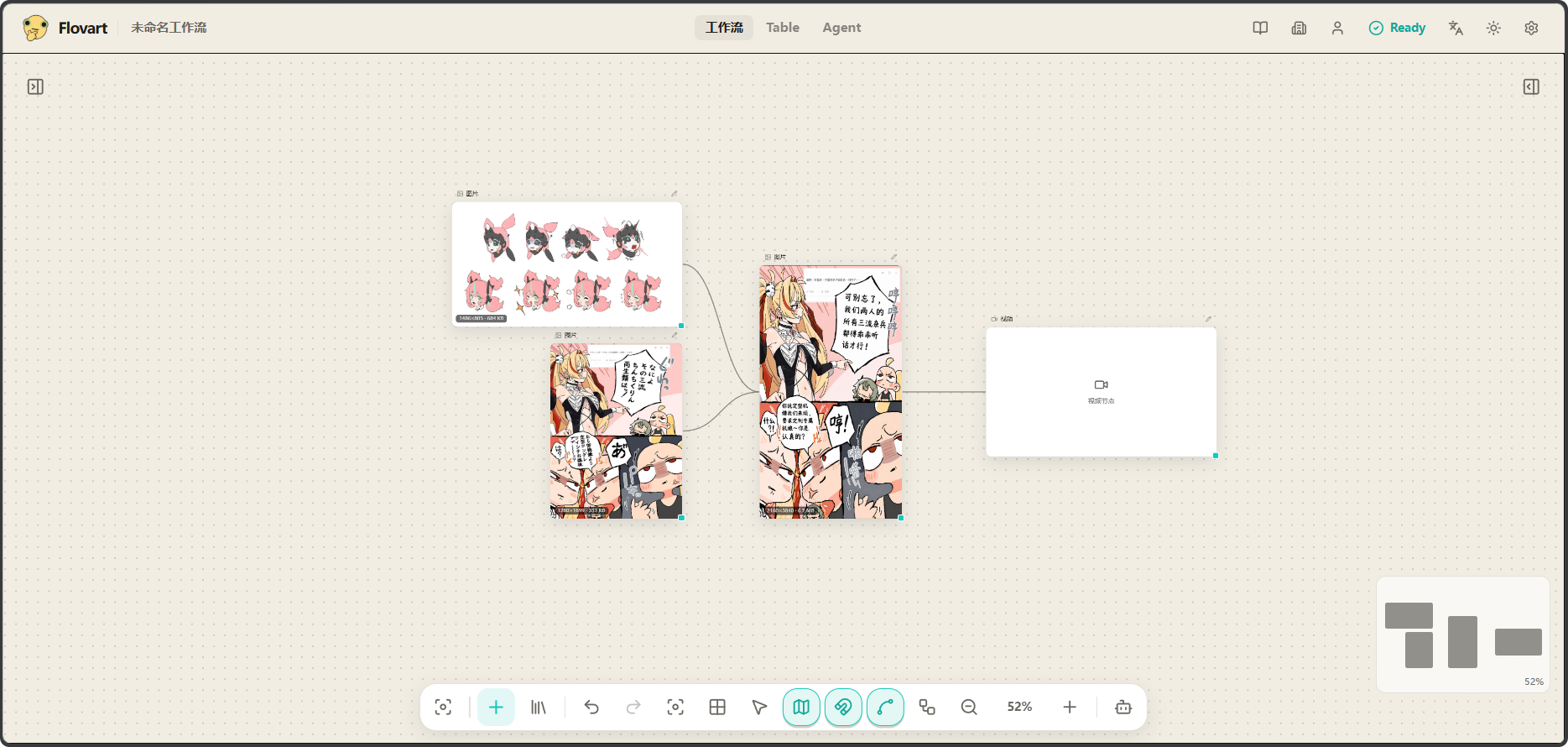The image size is (1568, 747).
Task: Select the Chinese translated comic image node
Action: point(831,392)
